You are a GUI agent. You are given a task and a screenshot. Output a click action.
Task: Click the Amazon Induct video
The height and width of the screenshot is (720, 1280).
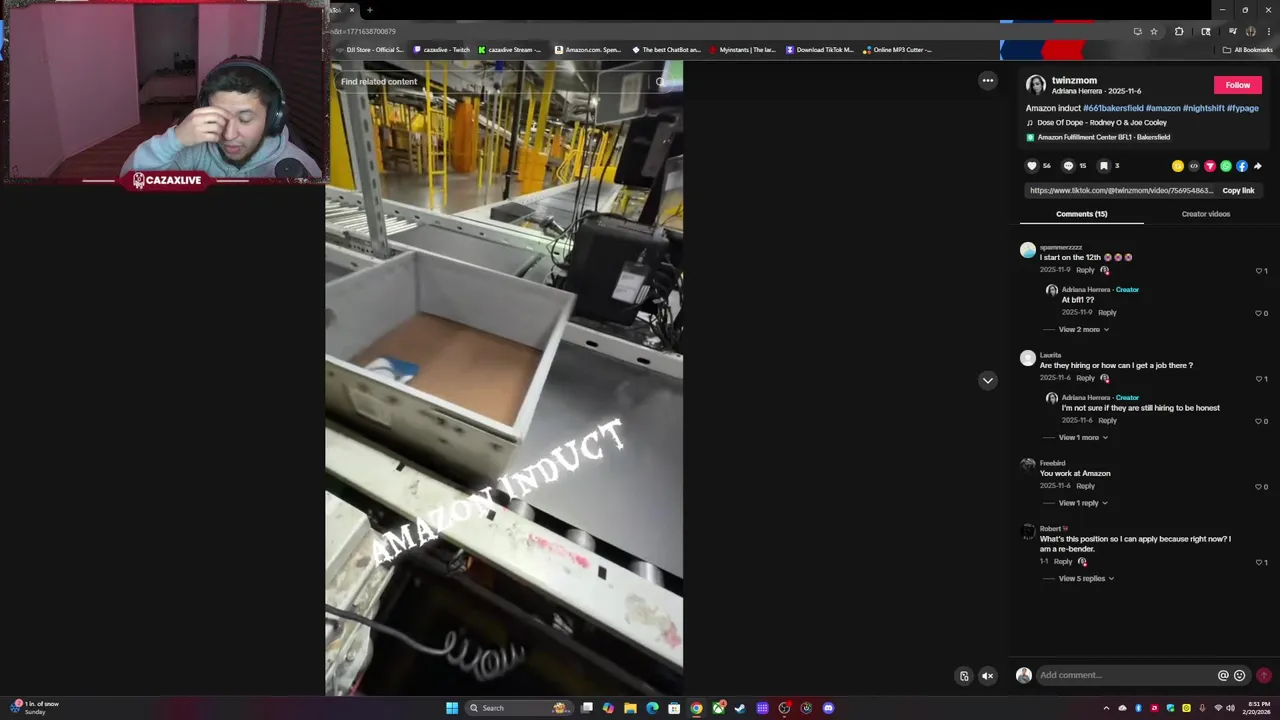tap(504, 378)
